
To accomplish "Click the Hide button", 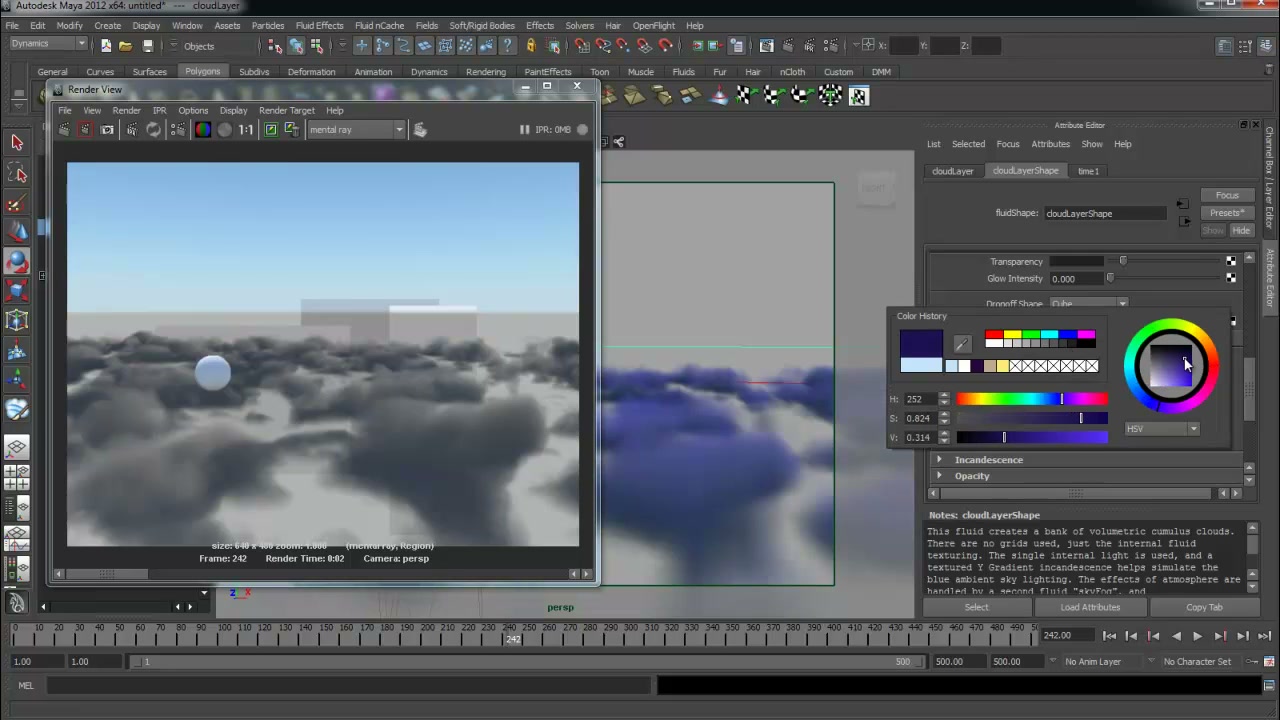I will point(1240,231).
